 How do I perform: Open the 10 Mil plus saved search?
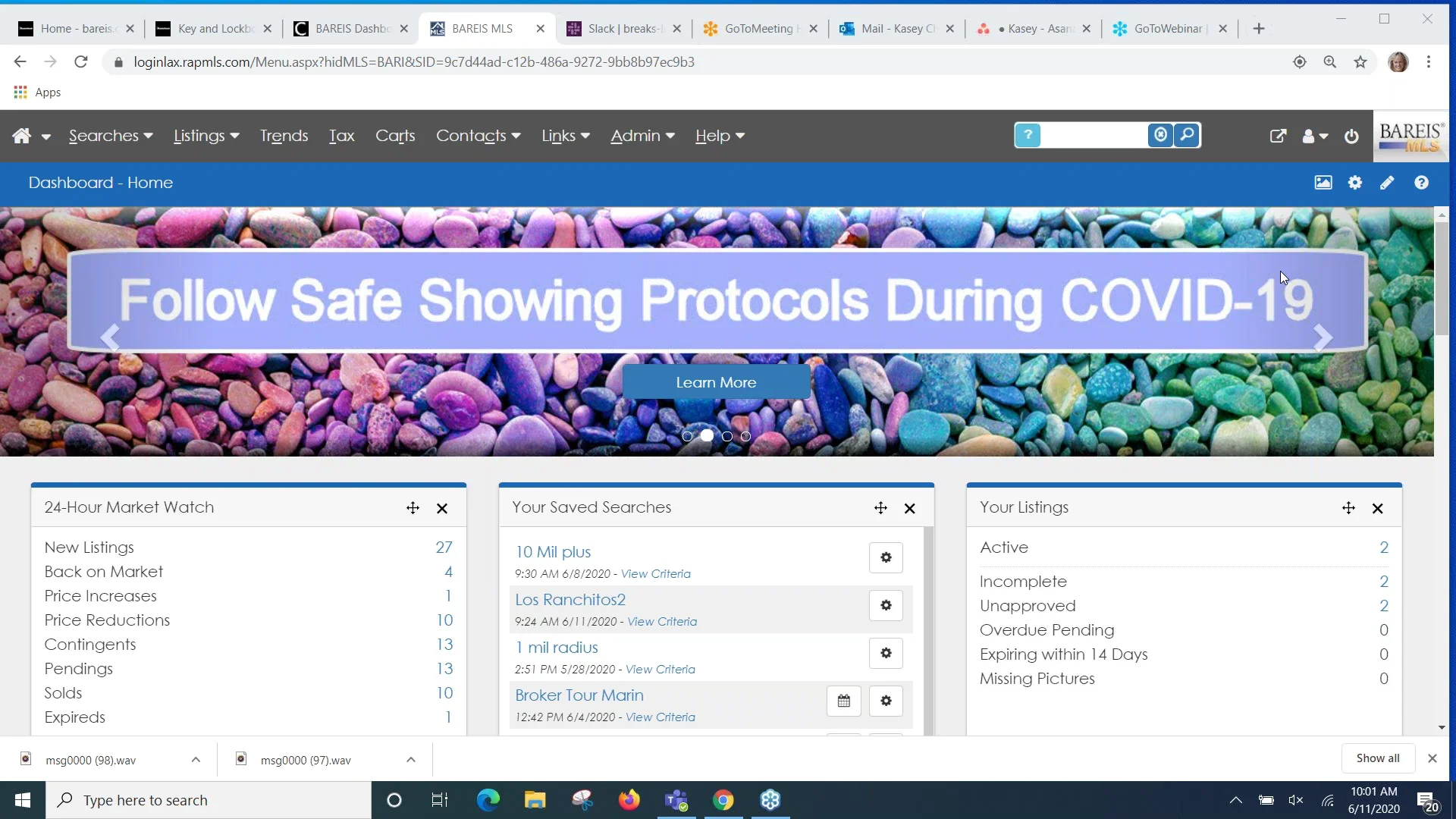coord(553,552)
